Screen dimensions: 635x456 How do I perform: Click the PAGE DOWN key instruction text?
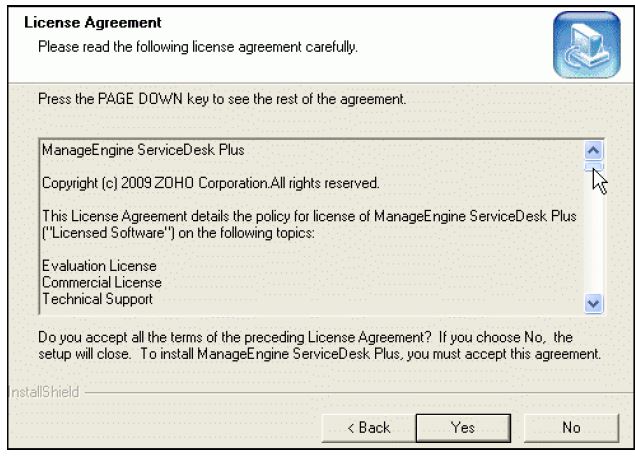[x=222, y=99]
